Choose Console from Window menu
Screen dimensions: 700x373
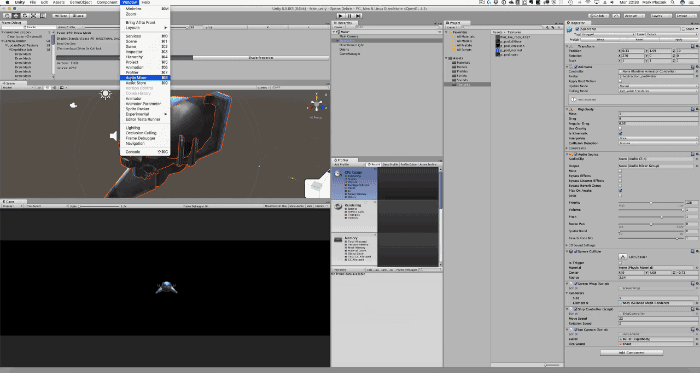click(x=145, y=152)
